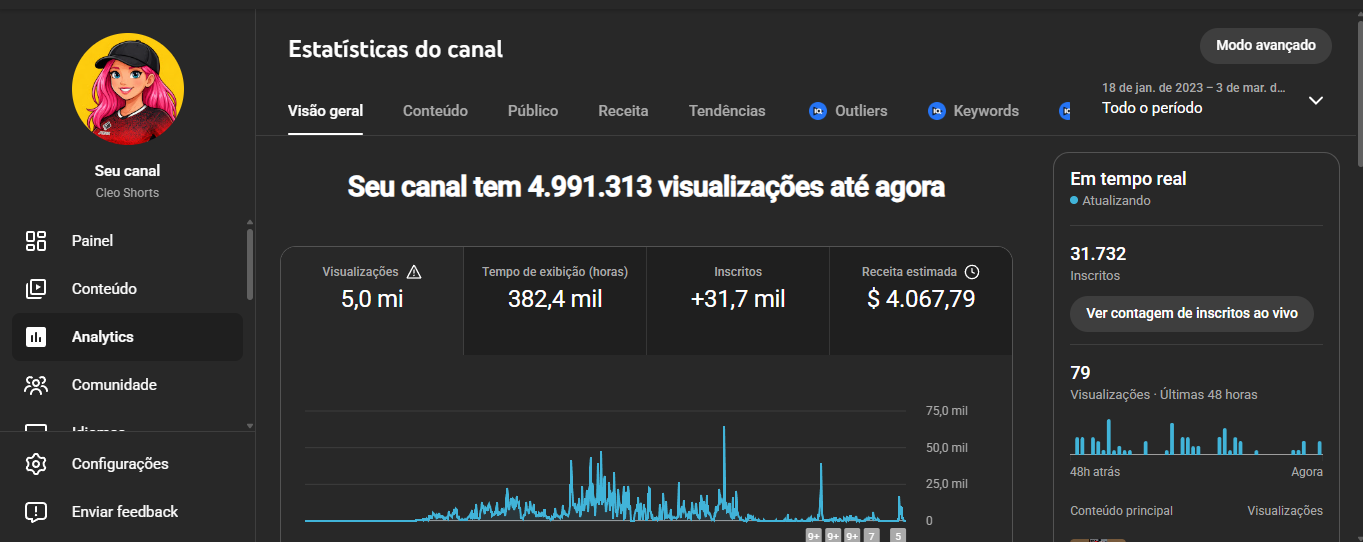Click the '5' video marker under chart

click(898, 536)
